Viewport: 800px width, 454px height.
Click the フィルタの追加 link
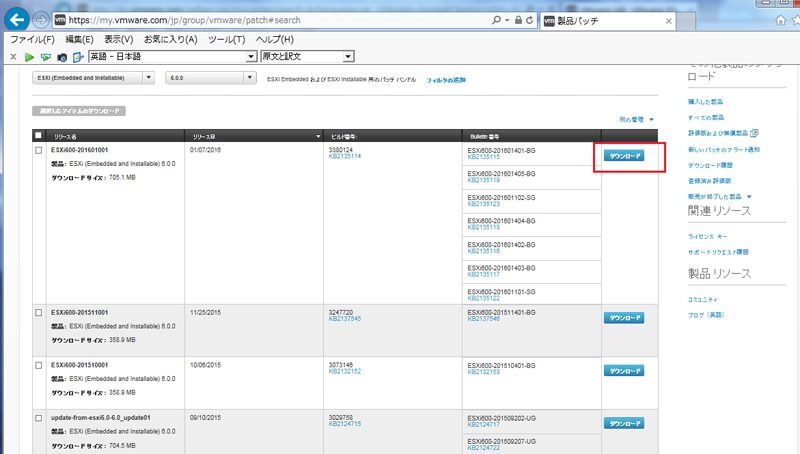pyautogui.click(x=446, y=80)
